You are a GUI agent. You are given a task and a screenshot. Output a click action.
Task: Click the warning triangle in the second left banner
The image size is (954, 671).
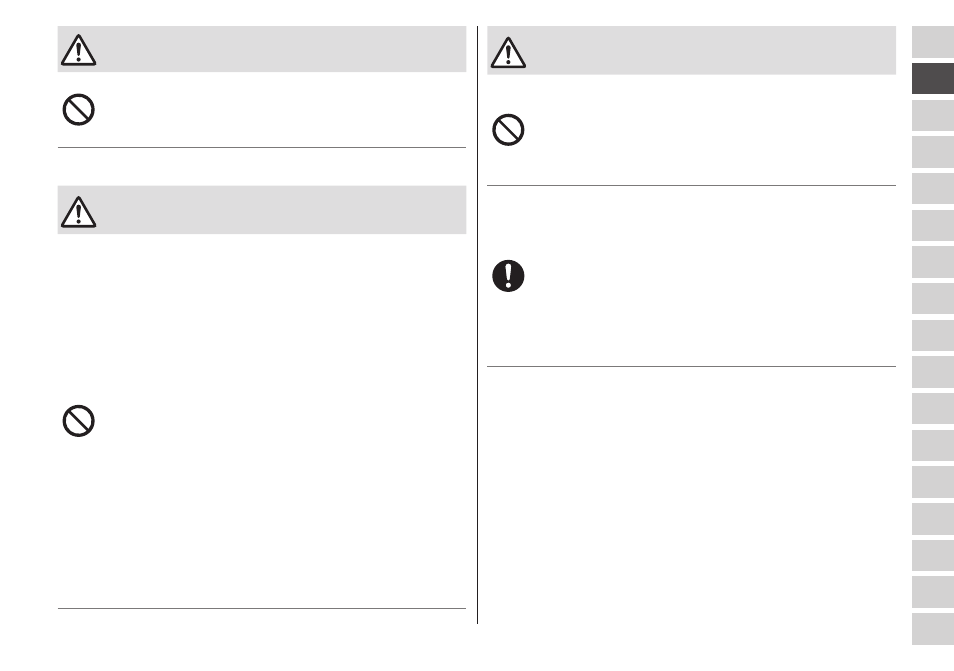tap(78, 212)
